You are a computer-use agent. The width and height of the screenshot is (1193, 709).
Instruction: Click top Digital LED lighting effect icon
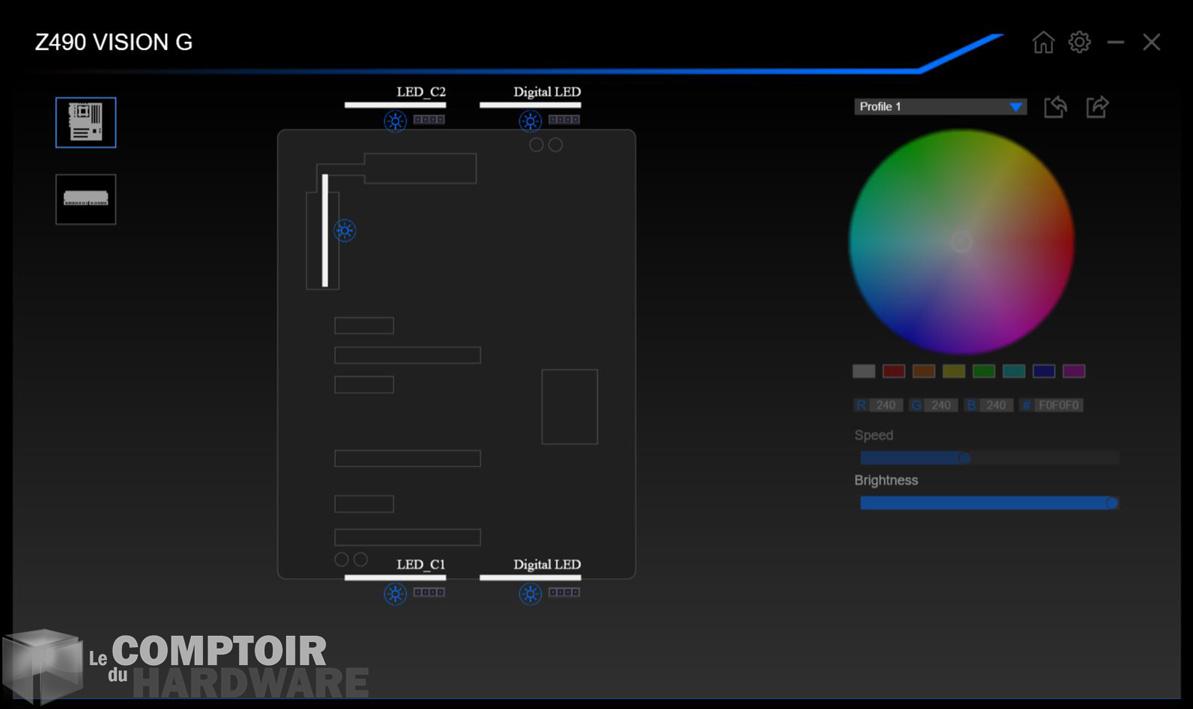[x=530, y=121]
